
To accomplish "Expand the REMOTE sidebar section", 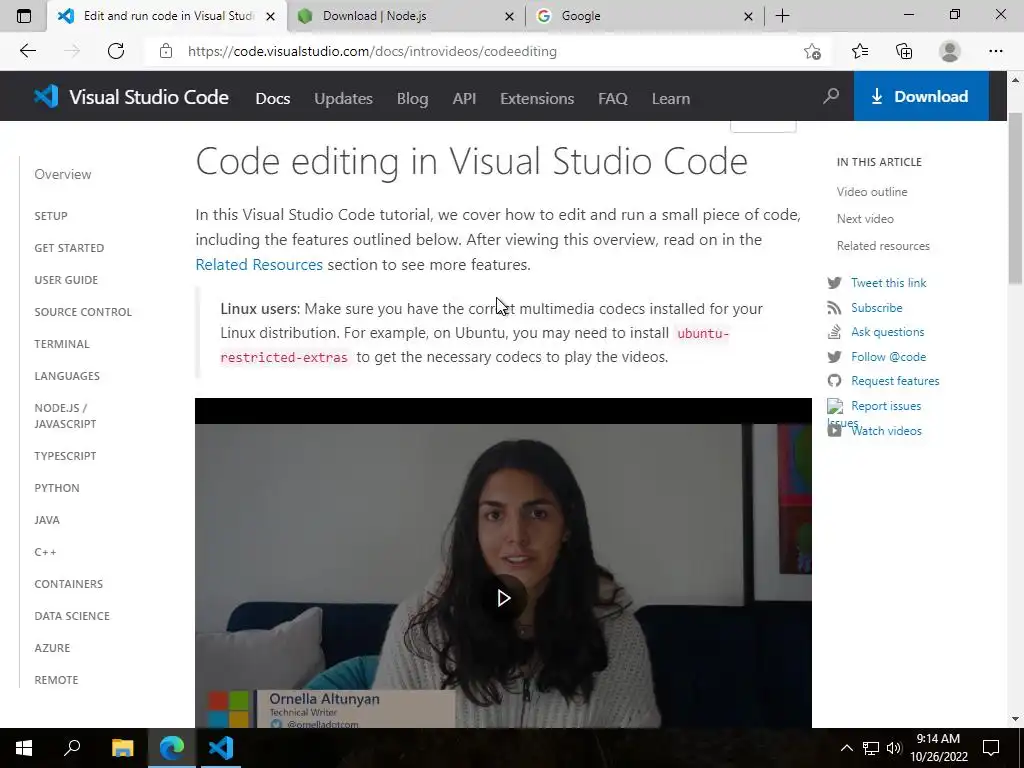I will point(56,680).
